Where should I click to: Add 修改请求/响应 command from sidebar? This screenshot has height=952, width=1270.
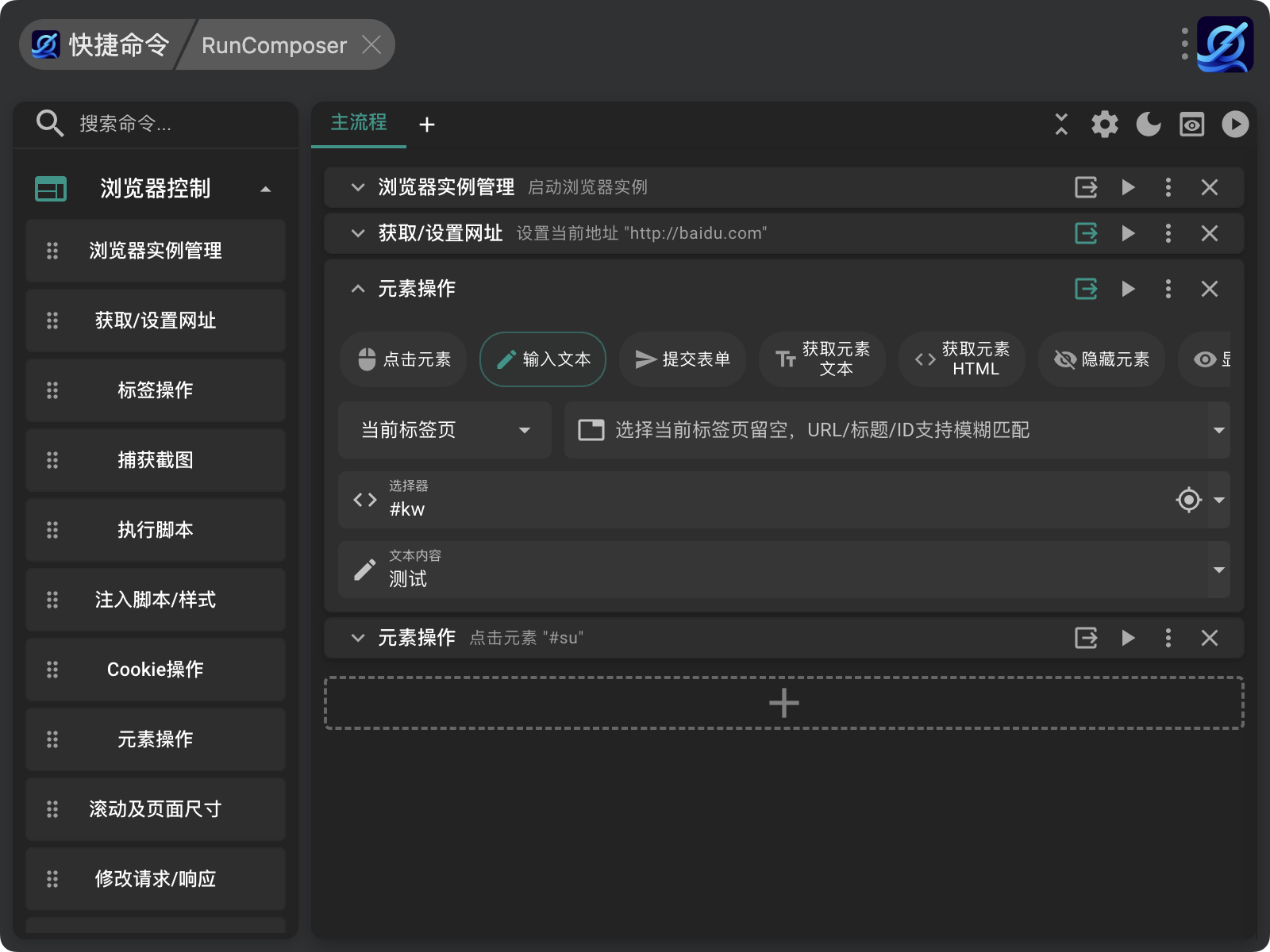156,879
